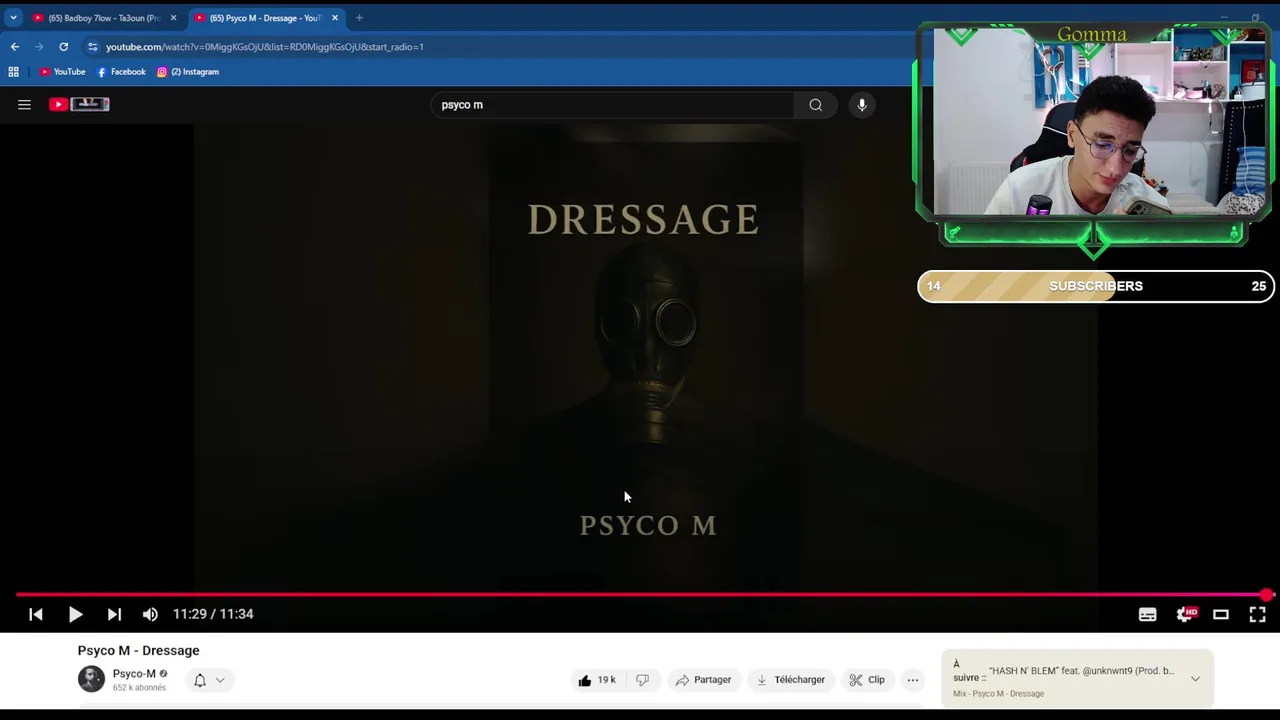The image size is (1280, 720).
Task: Share video with Partager button
Action: pyautogui.click(x=703, y=680)
